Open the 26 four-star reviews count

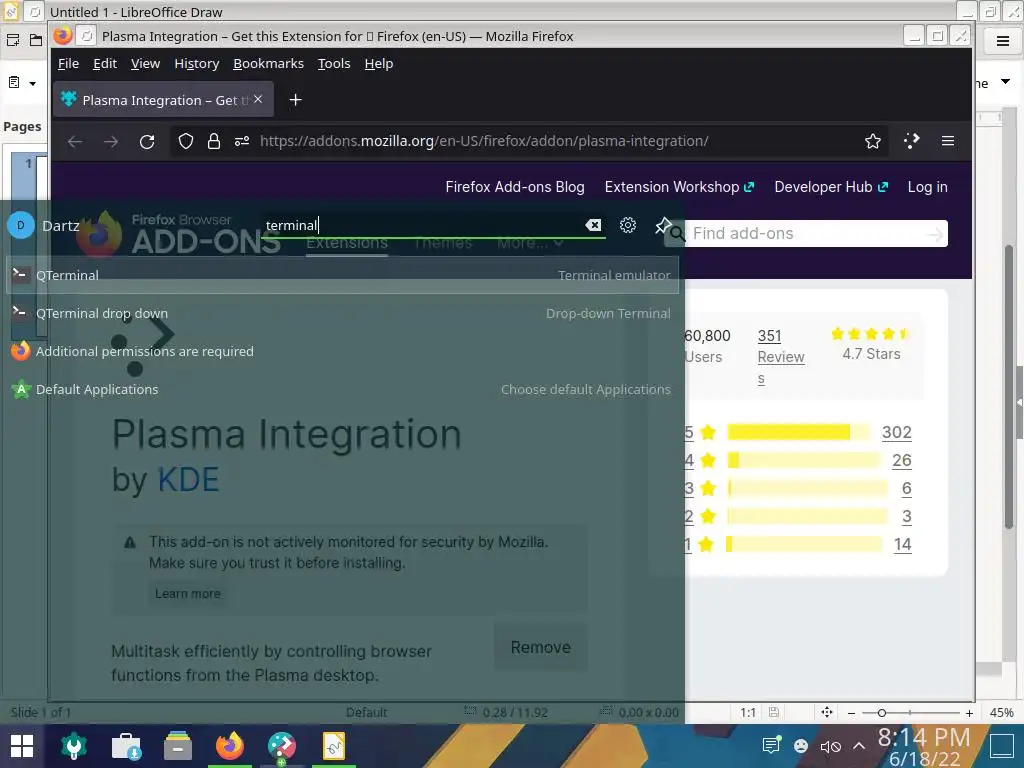(901, 460)
